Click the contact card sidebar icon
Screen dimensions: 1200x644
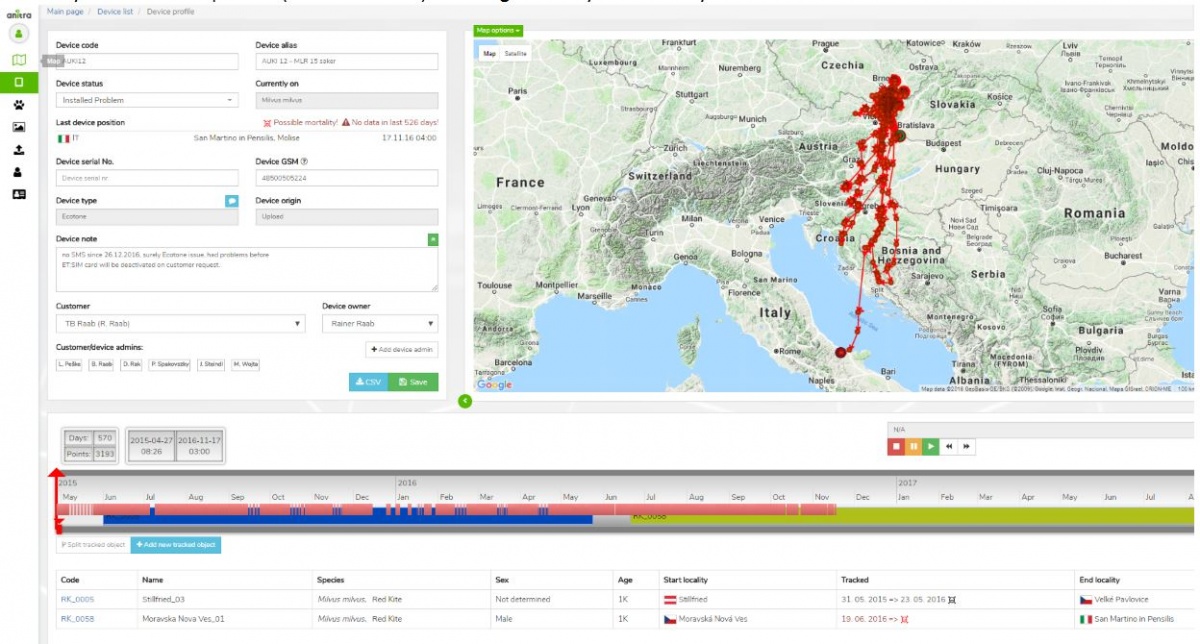click(x=18, y=194)
